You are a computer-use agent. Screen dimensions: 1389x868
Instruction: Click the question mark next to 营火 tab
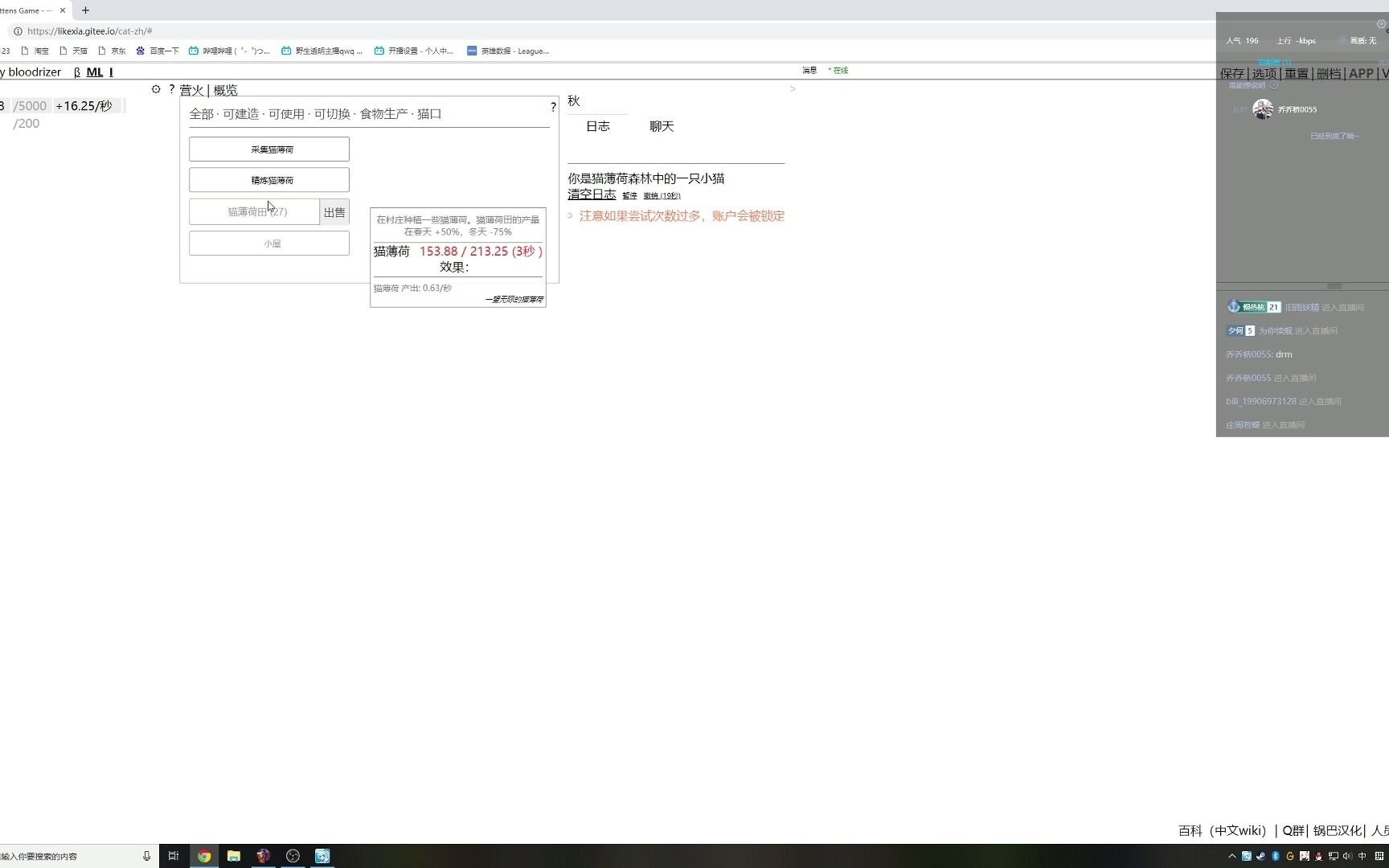click(171, 89)
